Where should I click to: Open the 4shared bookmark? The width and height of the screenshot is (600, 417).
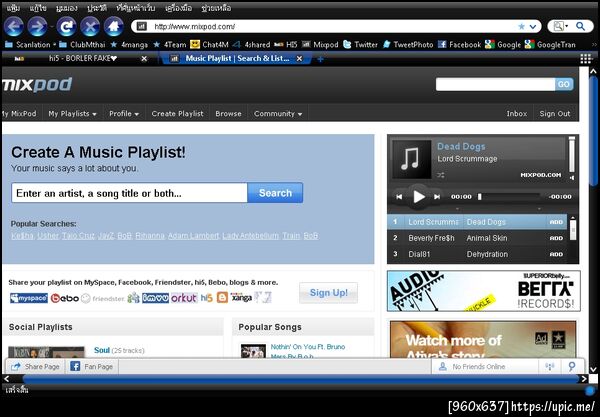[x=251, y=45]
